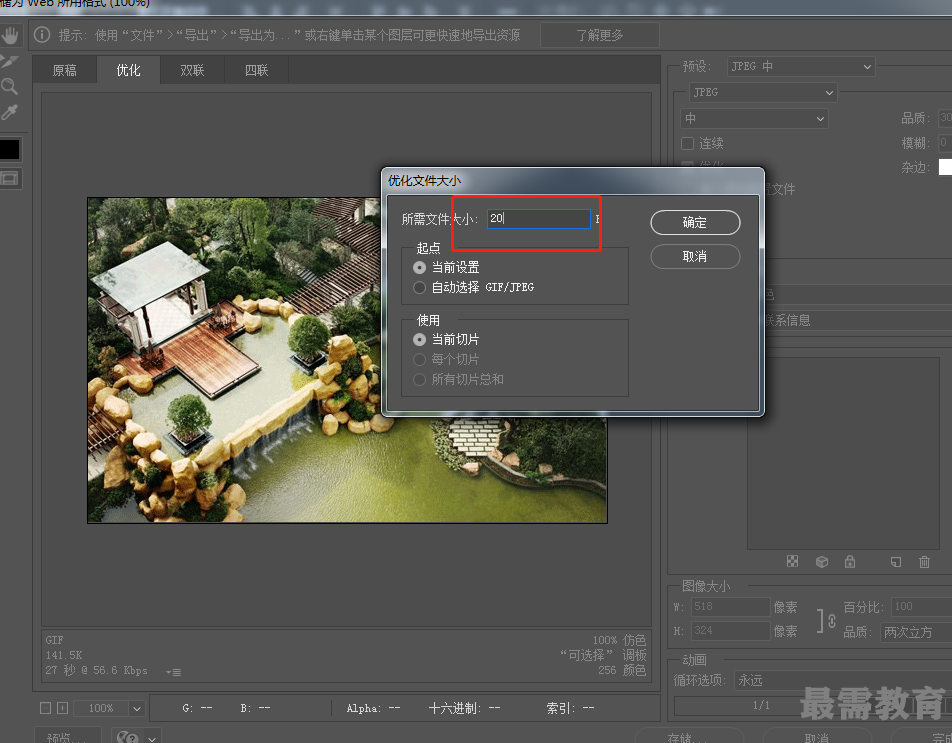Screen dimensions: 952x743
Task: Click the web-shift cube icon
Action: click(821, 561)
